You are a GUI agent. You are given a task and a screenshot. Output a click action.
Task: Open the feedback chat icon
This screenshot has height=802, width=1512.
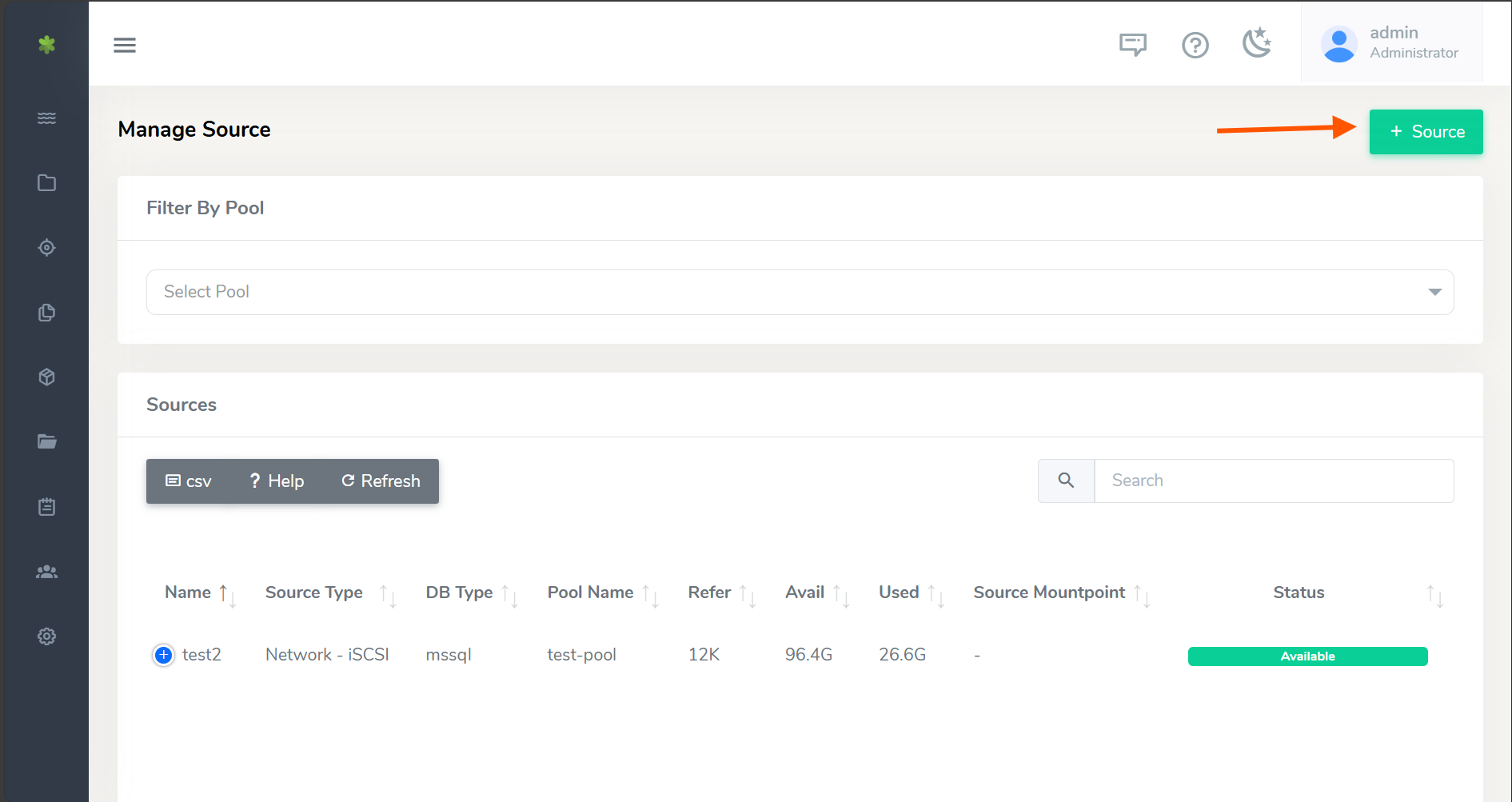(1132, 45)
